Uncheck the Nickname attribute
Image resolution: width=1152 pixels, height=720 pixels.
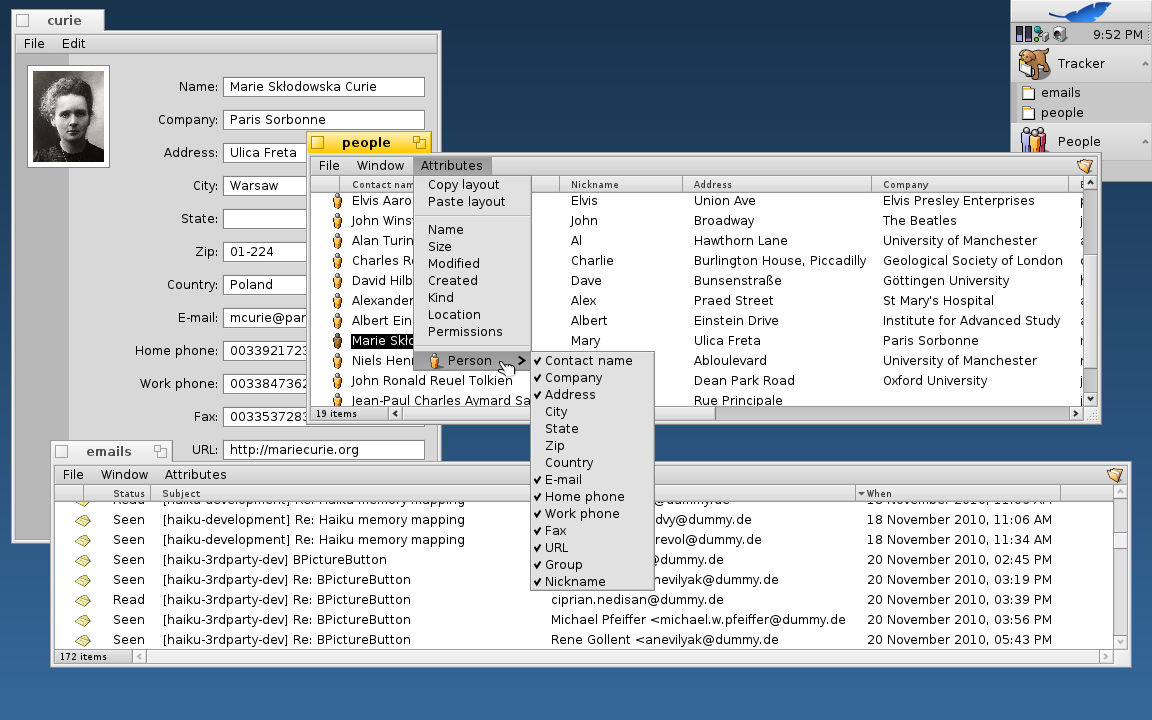coord(575,582)
